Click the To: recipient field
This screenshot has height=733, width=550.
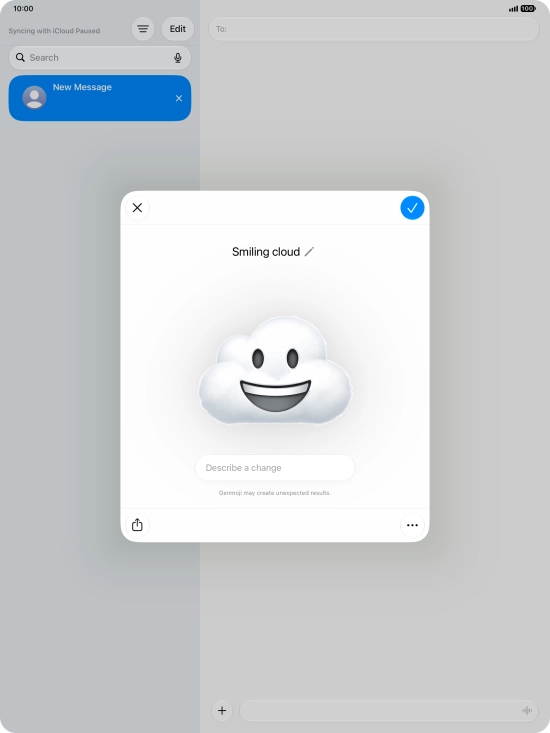point(374,29)
